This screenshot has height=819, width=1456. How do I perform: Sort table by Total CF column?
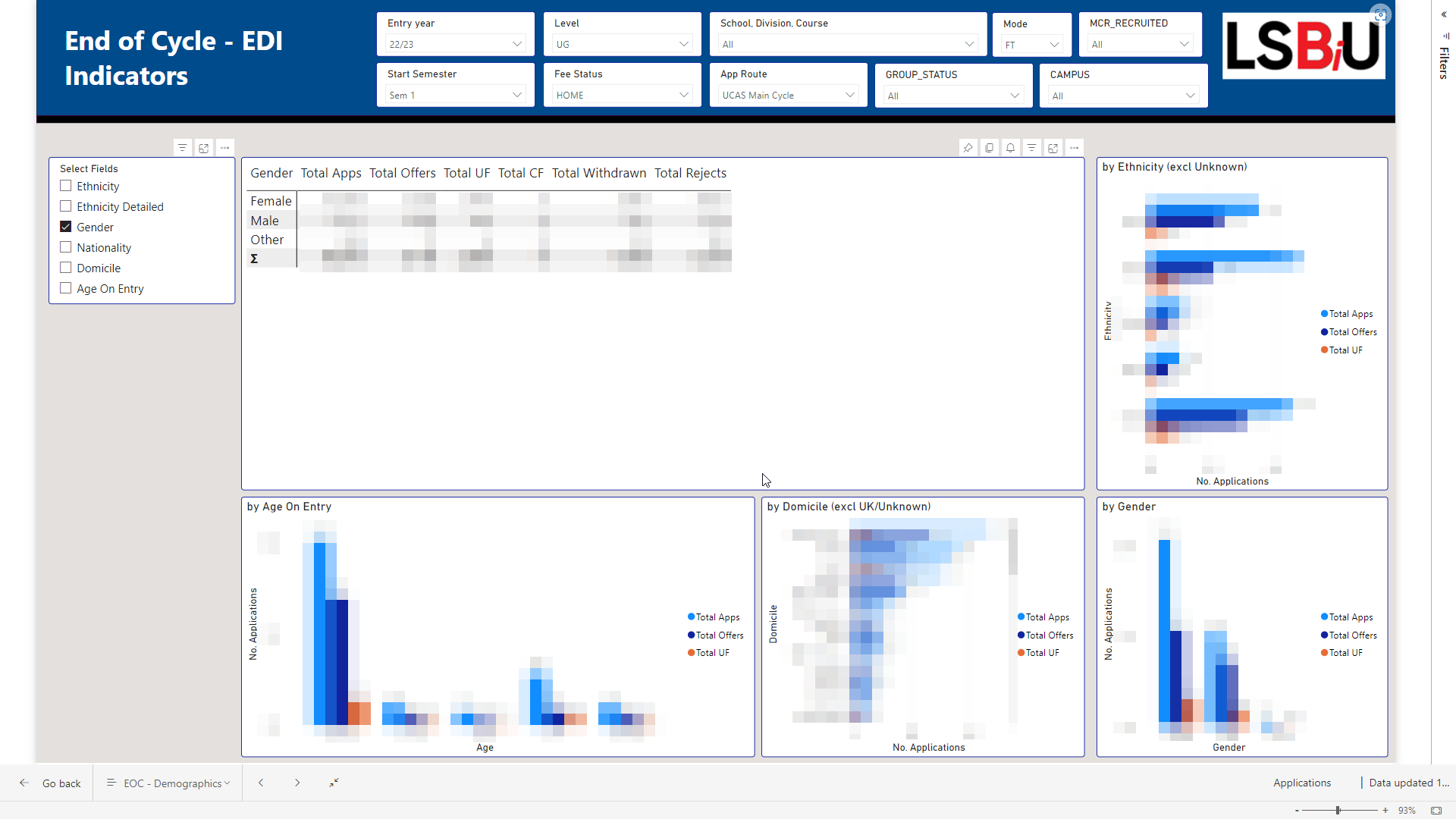click(521, 173)
